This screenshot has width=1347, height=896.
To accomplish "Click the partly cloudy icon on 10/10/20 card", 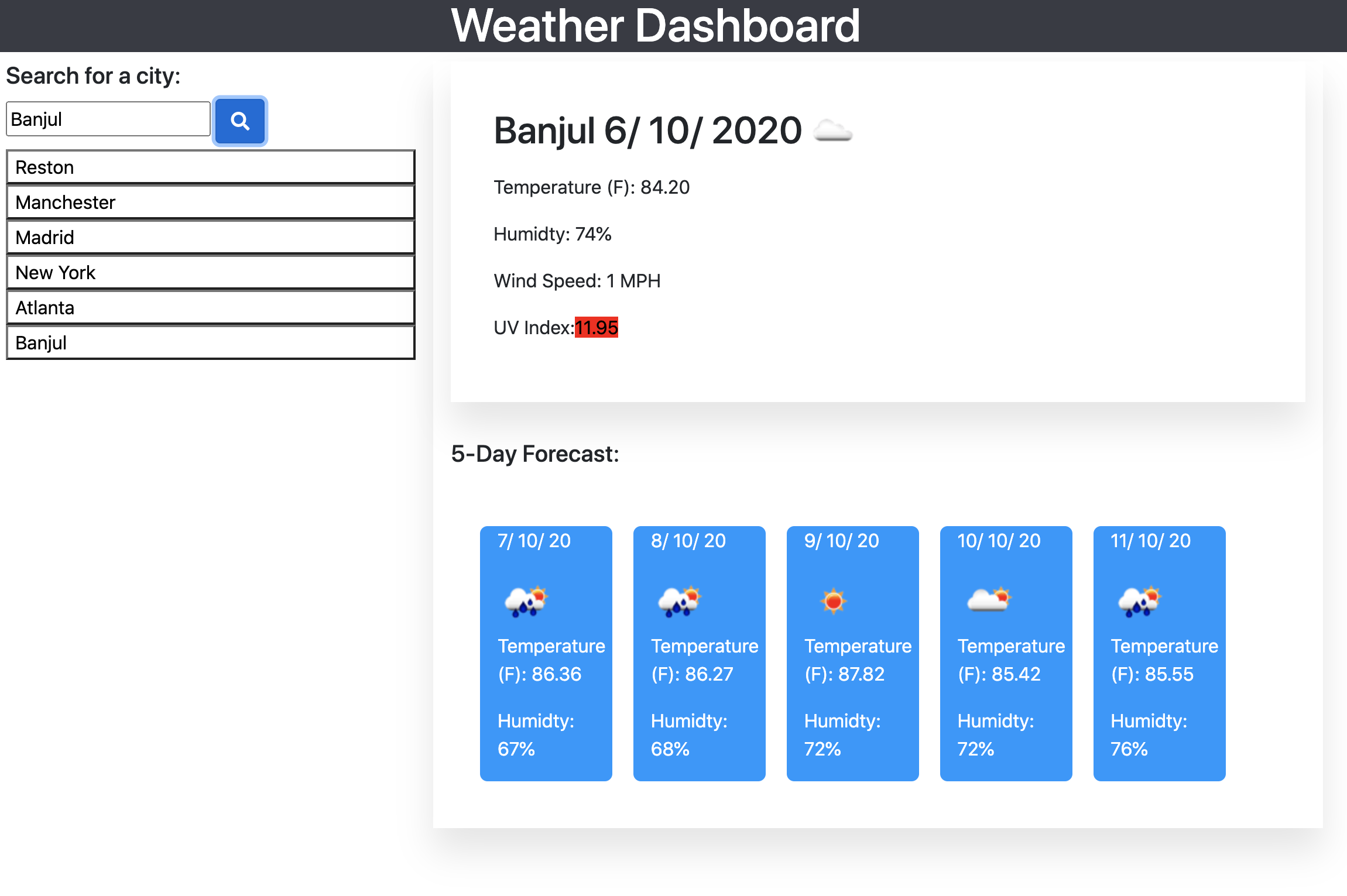I will coord(988,600).
